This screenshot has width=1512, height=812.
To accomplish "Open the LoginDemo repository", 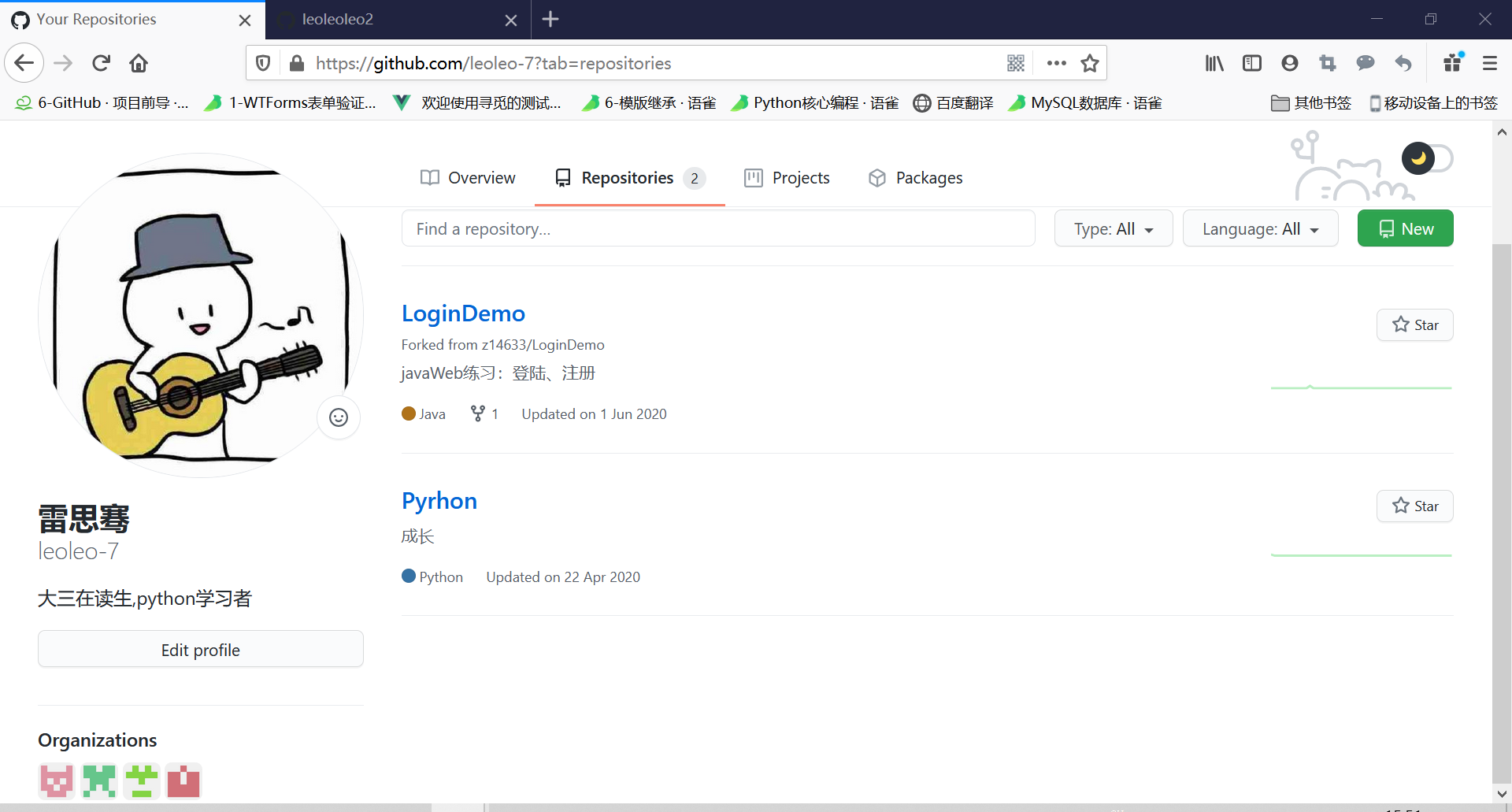I will (x=463, y=313).
